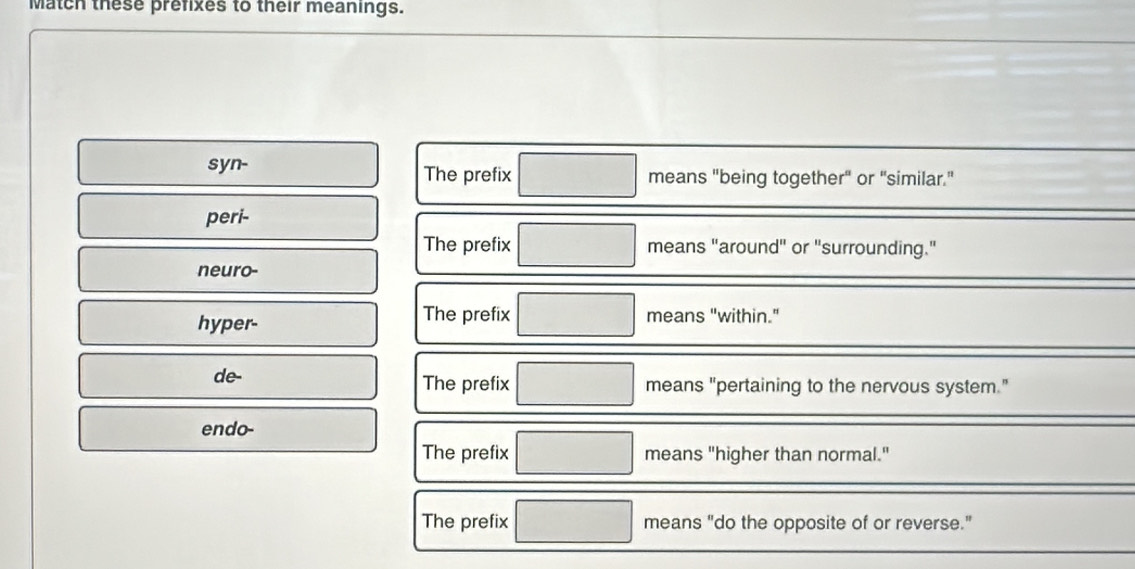The height and width of the screenshot is (569, 1135).
Task: Click the blank box for "being together"
Action: (577, 176)
